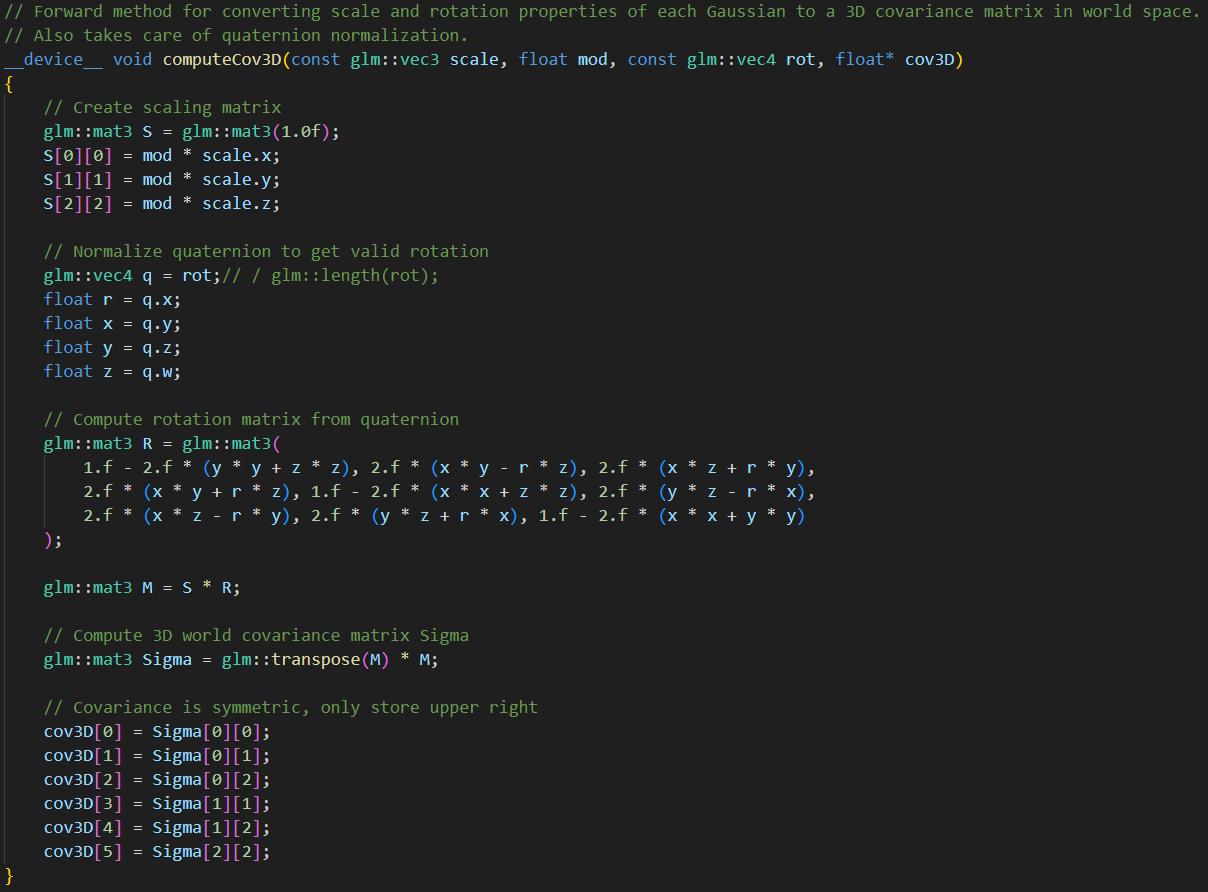Click the opening curly brace of the function

[x=9, y=83]
